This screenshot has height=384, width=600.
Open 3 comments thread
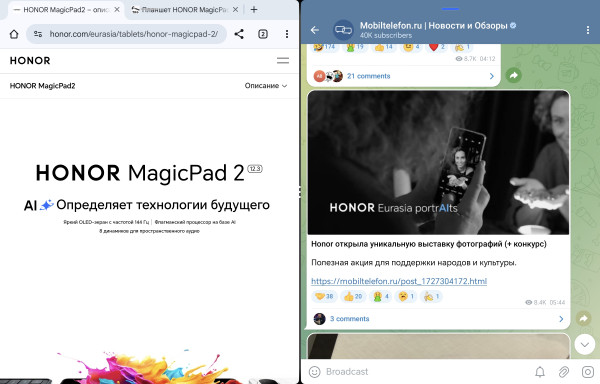pyautogui.click(x=349, y=319)
